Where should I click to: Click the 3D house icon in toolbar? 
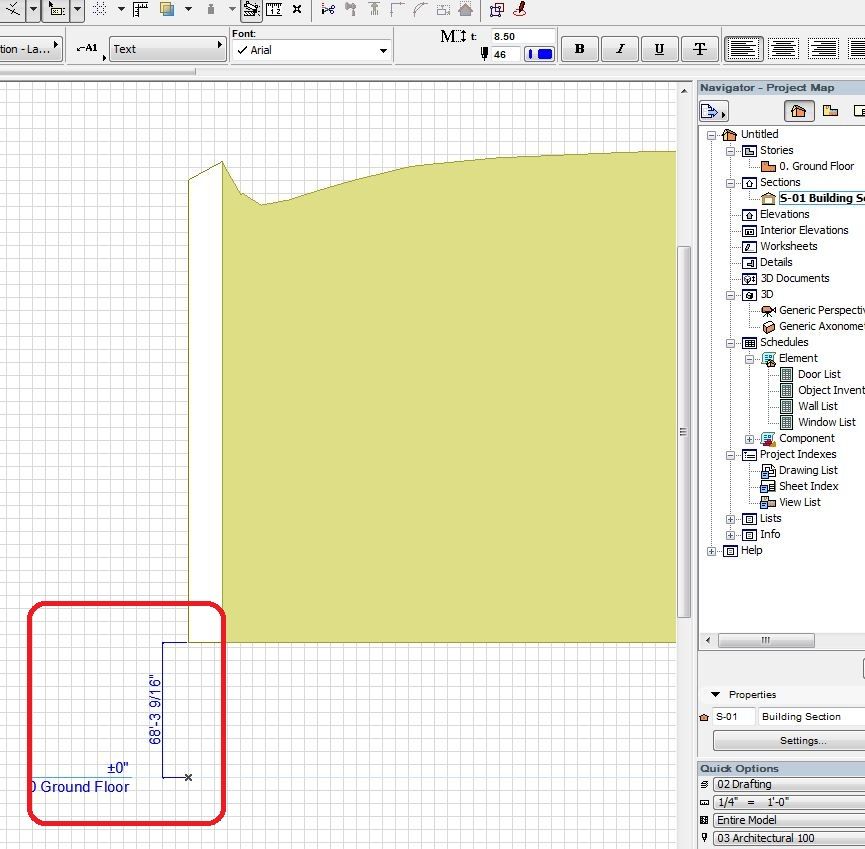point(465,10)
